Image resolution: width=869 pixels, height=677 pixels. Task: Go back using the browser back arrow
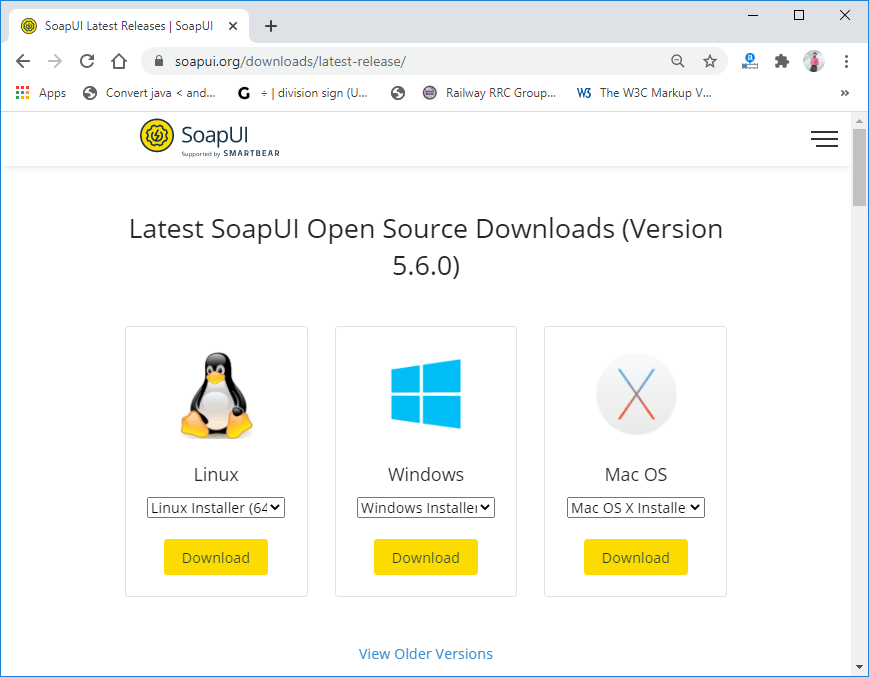coord(23,61)
